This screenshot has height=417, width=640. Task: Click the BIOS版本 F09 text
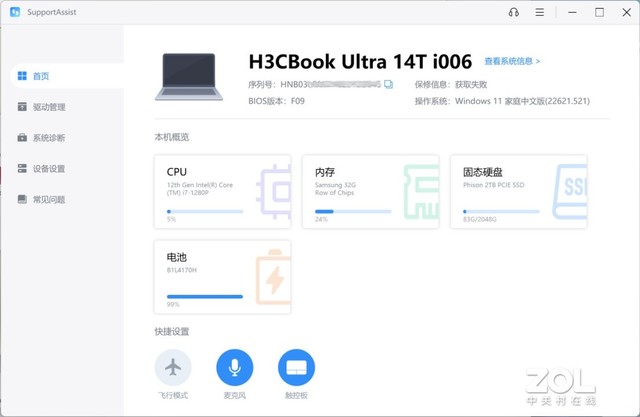[x=276, y=101]
